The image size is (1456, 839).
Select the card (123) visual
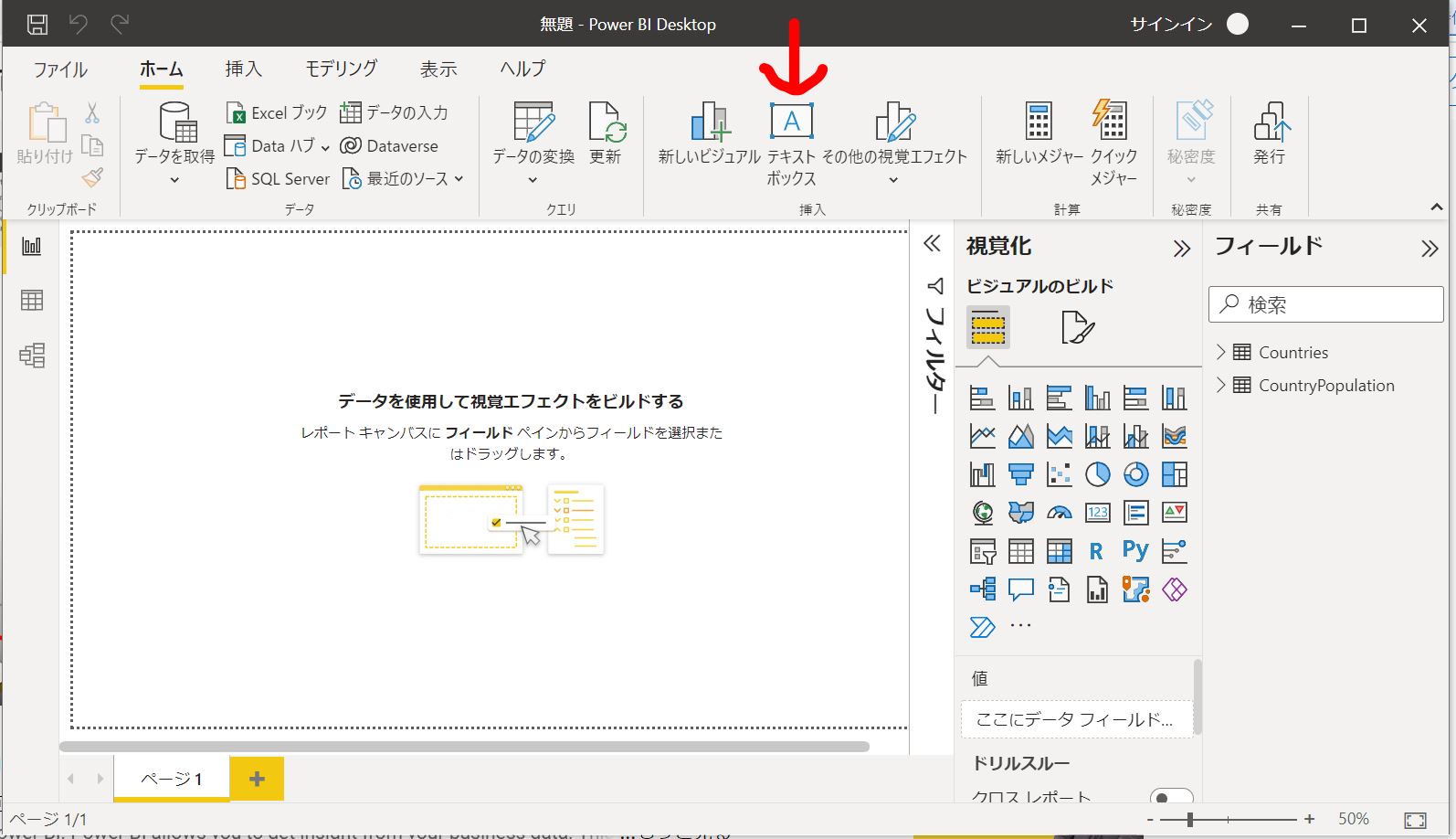click(x=1097, y=513)
